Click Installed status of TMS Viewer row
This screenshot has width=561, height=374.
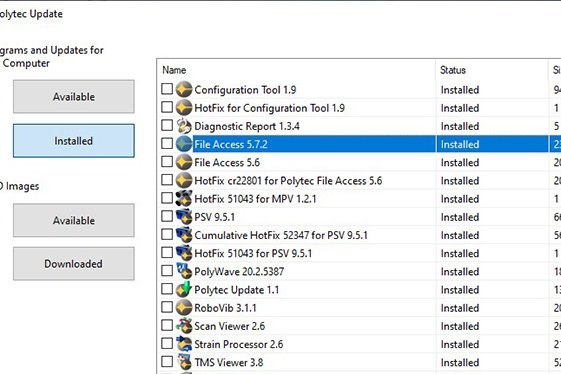point(460,363)
